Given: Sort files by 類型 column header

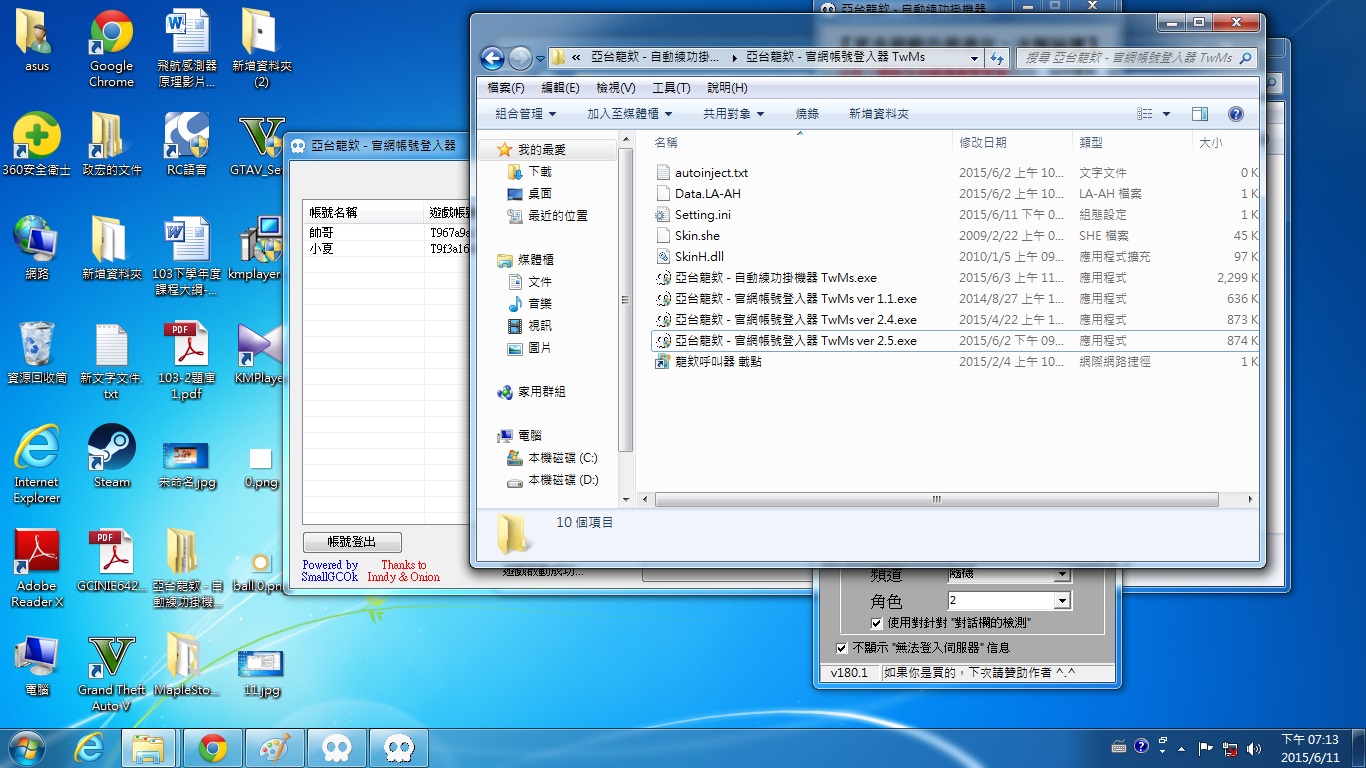Looking at the screenshot, I should tap(1131, 143).
